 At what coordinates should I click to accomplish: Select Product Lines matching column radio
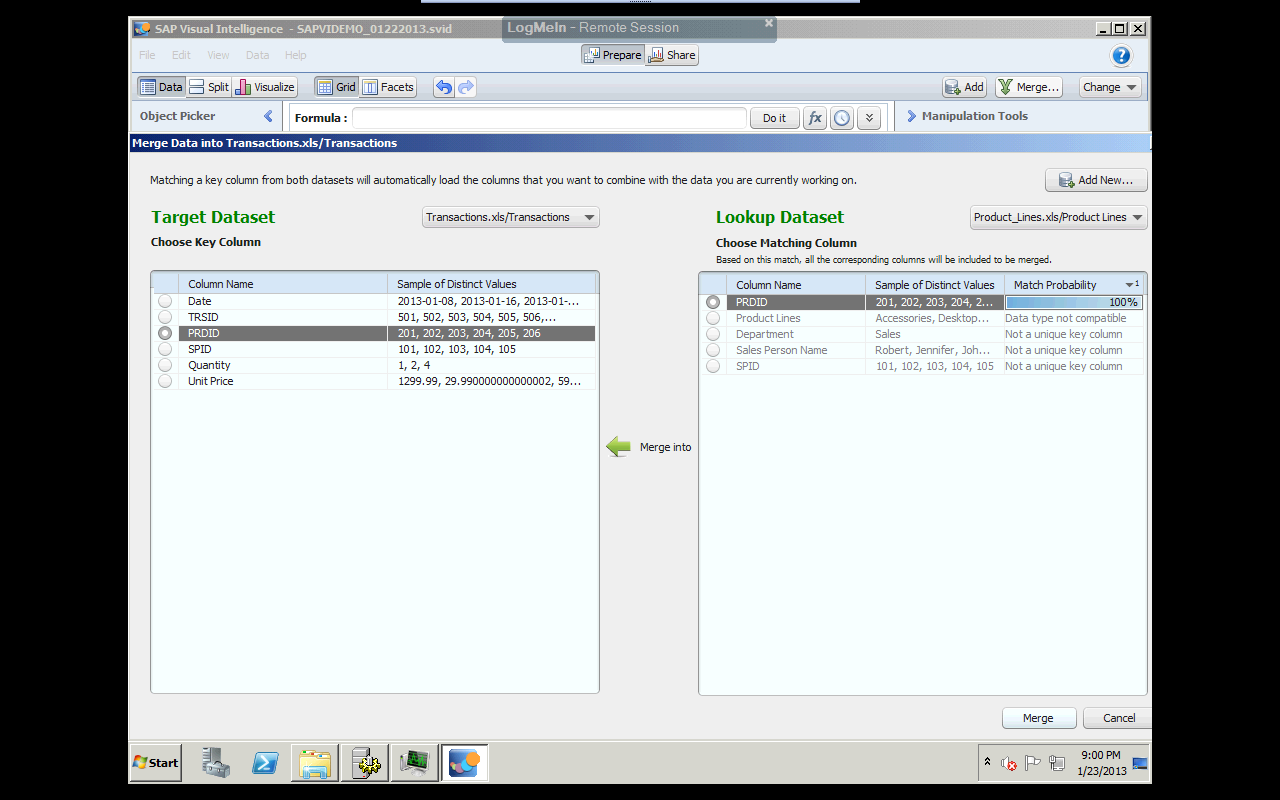pos(713,318)
